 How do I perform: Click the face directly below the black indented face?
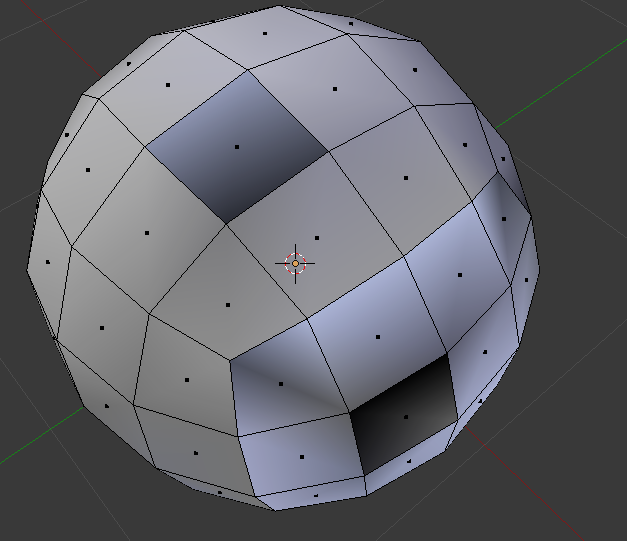409,461
